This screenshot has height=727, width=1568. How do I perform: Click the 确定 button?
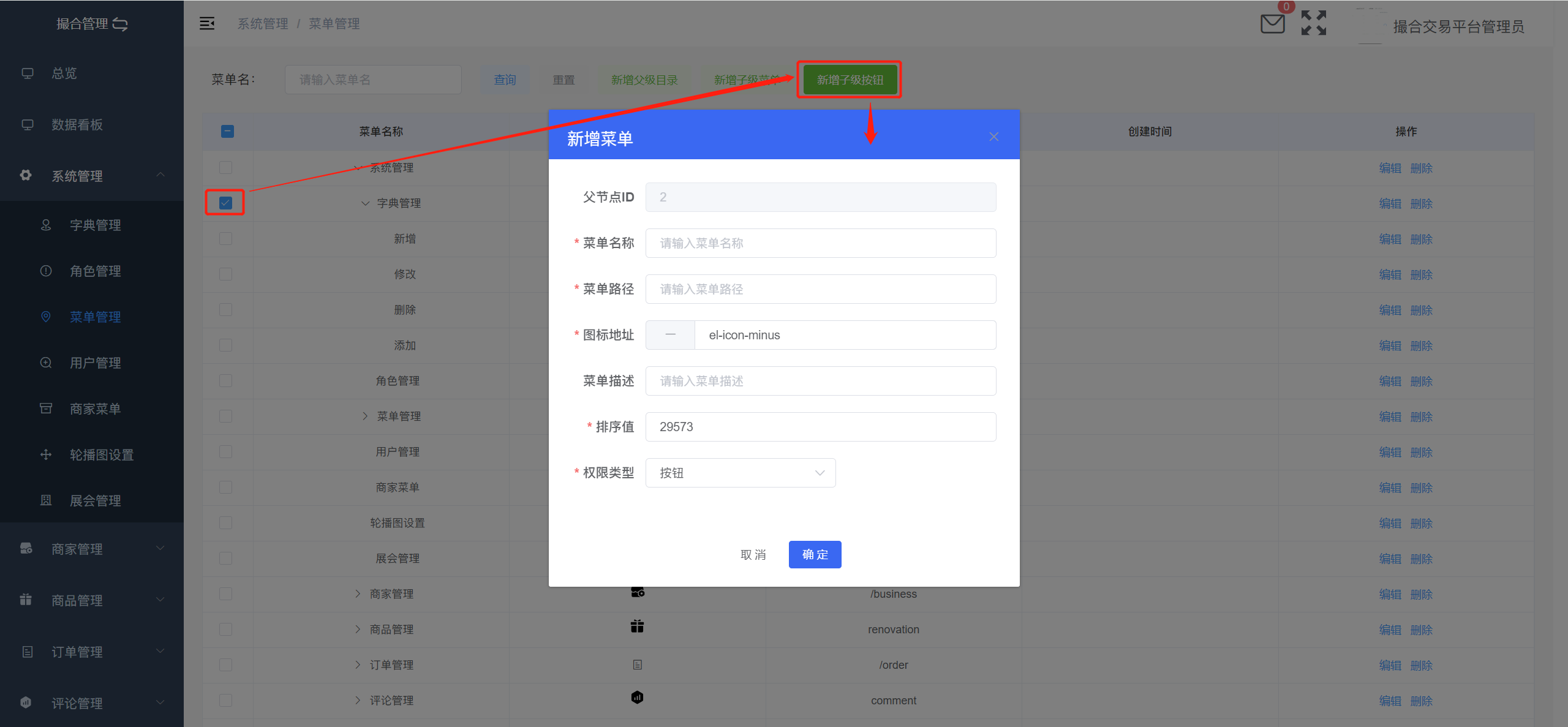tap(815, 554)
